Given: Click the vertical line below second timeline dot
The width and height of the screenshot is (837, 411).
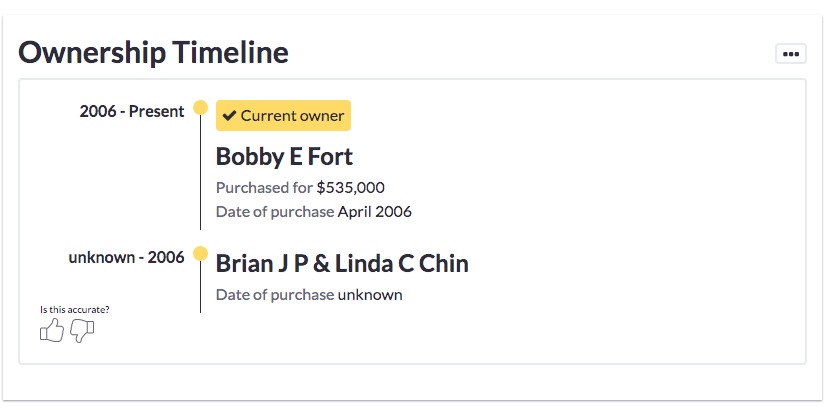Looking at the screenshot, I should point(201,287).
